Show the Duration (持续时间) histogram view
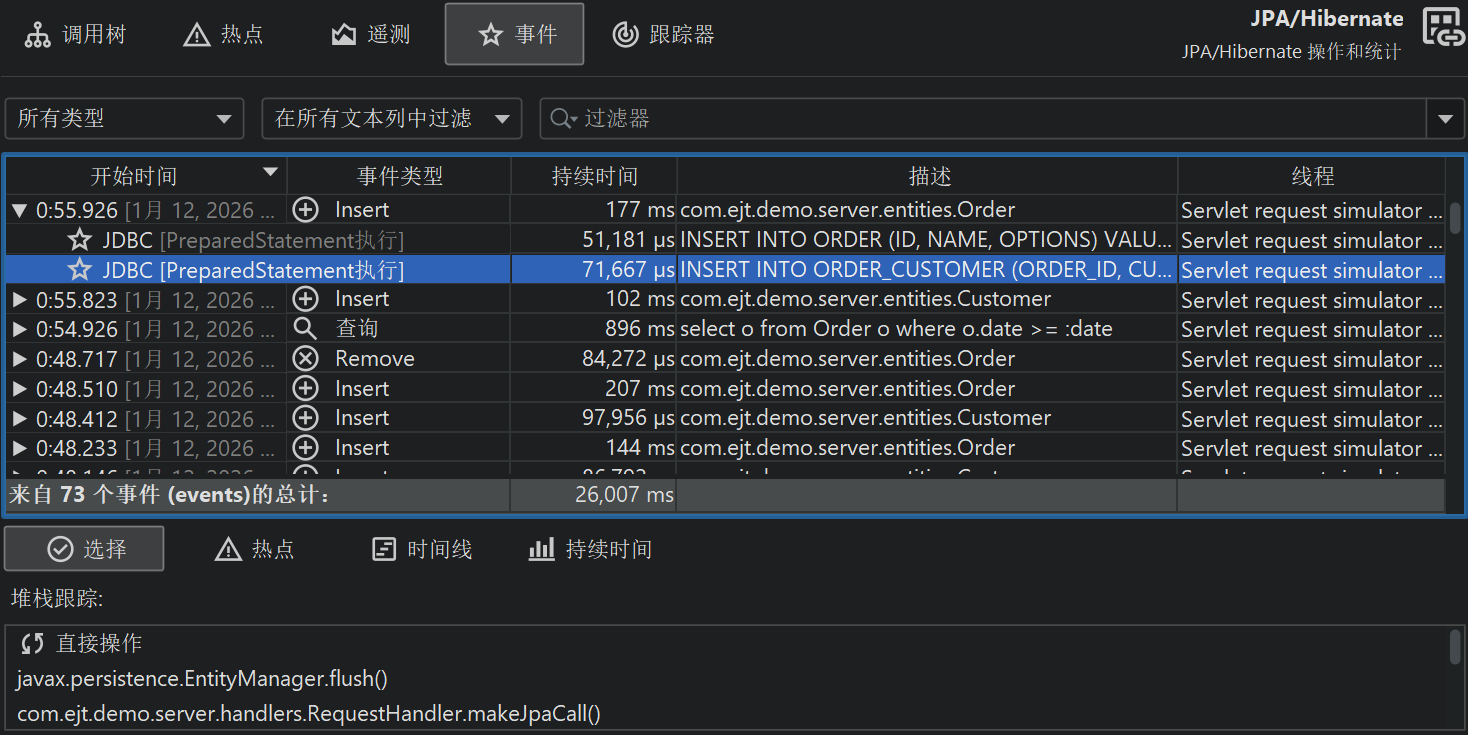This screenshot has height=735, width=1468. coord(590,549)
